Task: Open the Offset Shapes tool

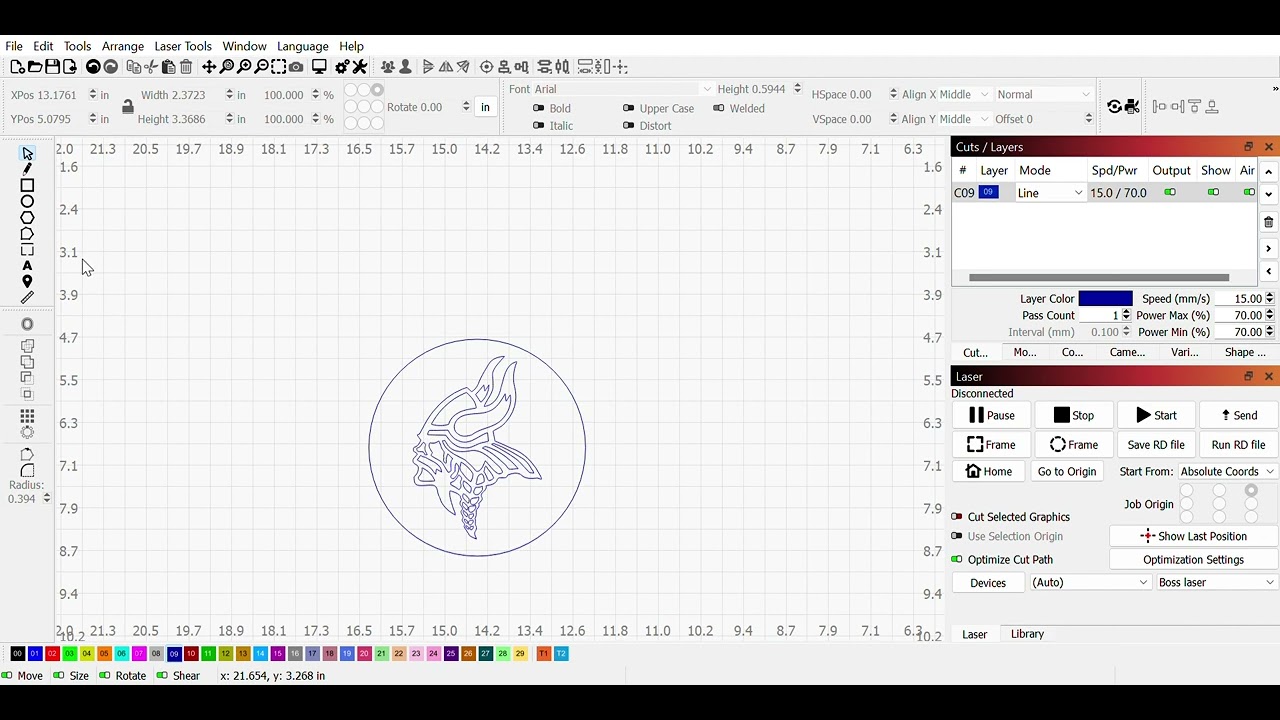Action: tap(27, 324)
